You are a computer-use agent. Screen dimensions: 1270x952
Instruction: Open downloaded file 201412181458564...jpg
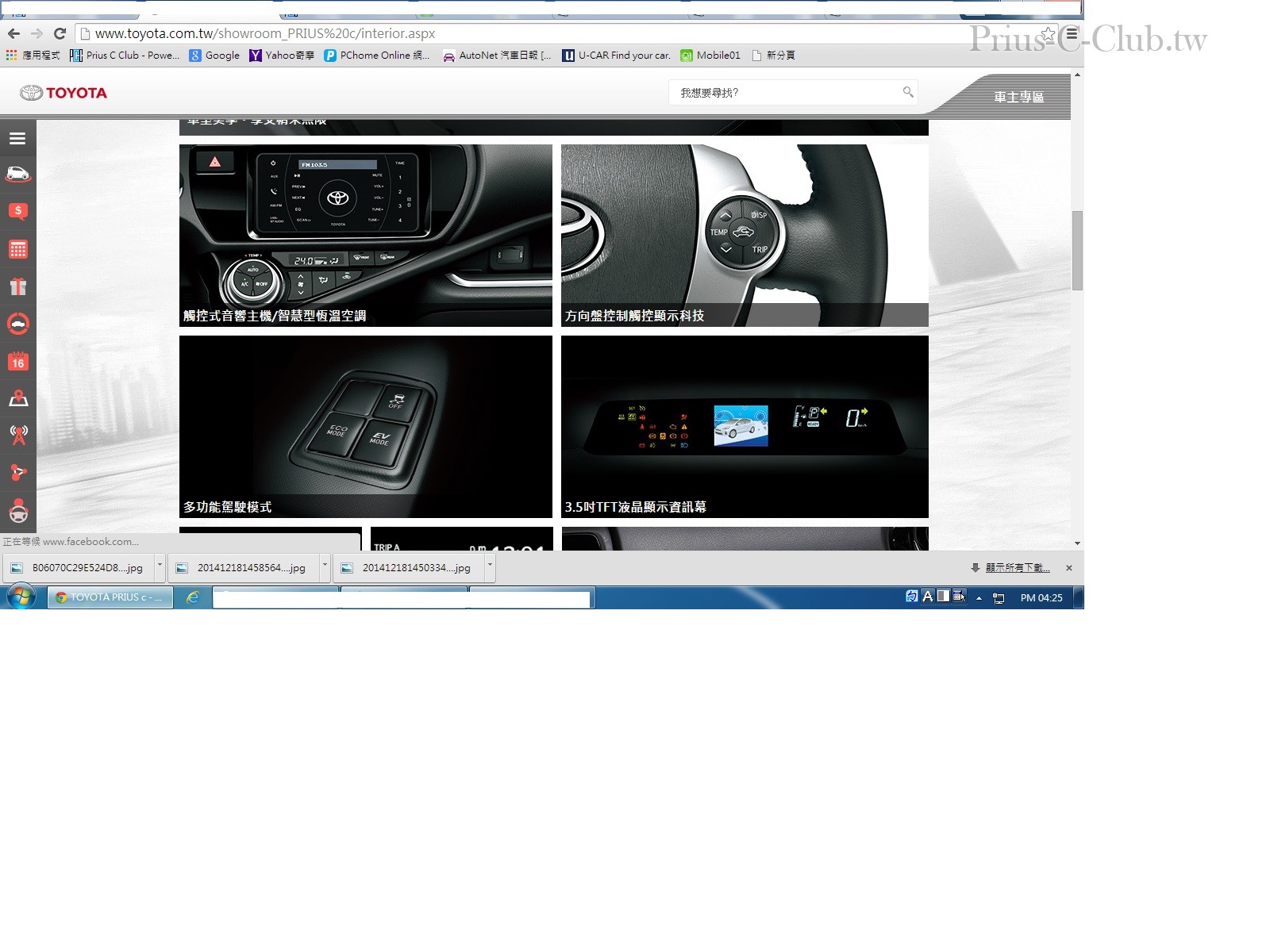pyautogui.click(x=244, y=568)
